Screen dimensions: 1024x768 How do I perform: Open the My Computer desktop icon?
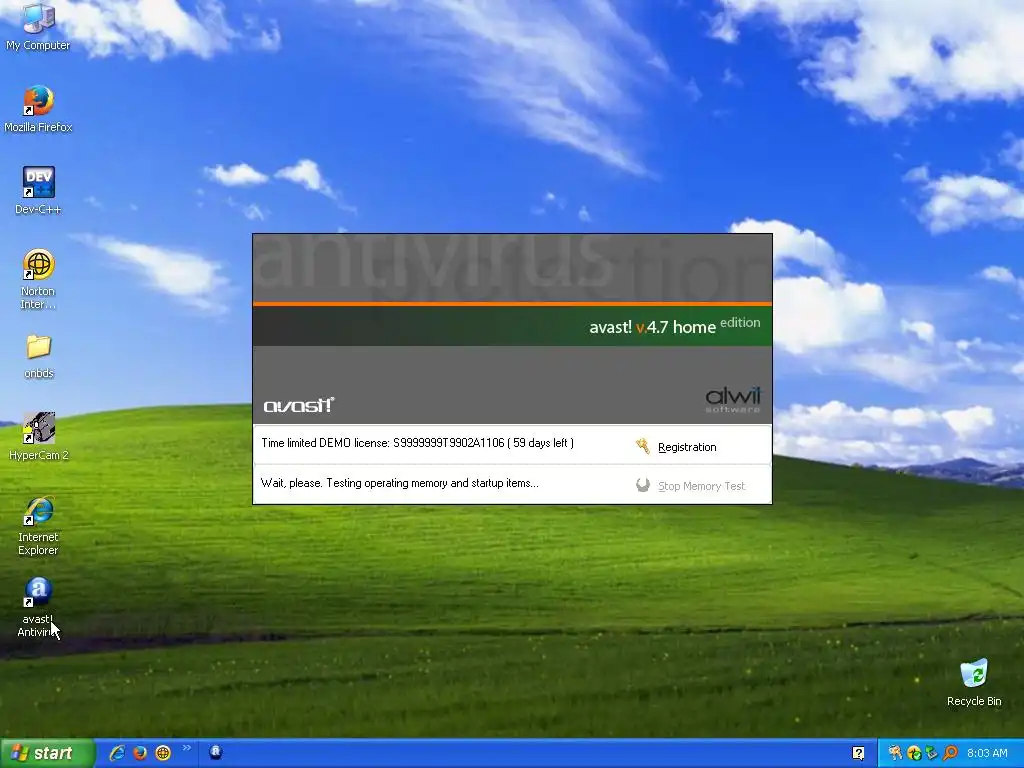click(x=38, y=26)
